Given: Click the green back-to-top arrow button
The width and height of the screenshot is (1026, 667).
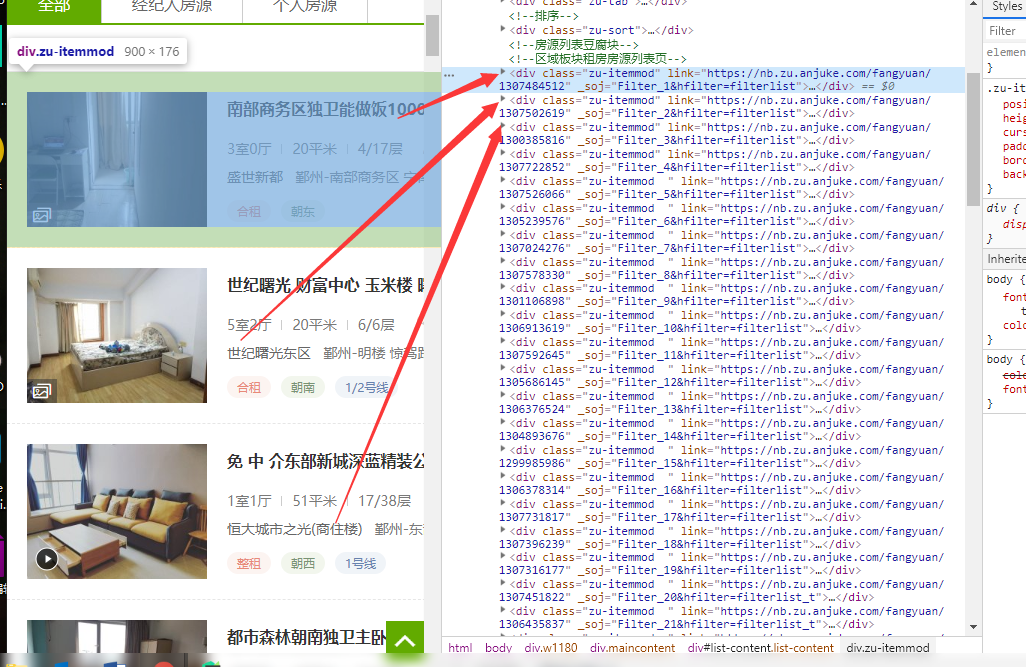Looking at the screenshot, I should (404, 638).
